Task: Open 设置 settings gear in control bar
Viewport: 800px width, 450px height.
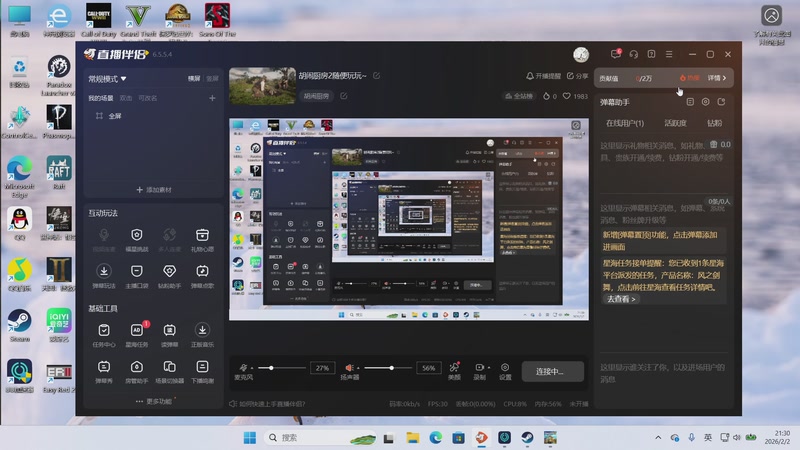Action: (505, 371)
